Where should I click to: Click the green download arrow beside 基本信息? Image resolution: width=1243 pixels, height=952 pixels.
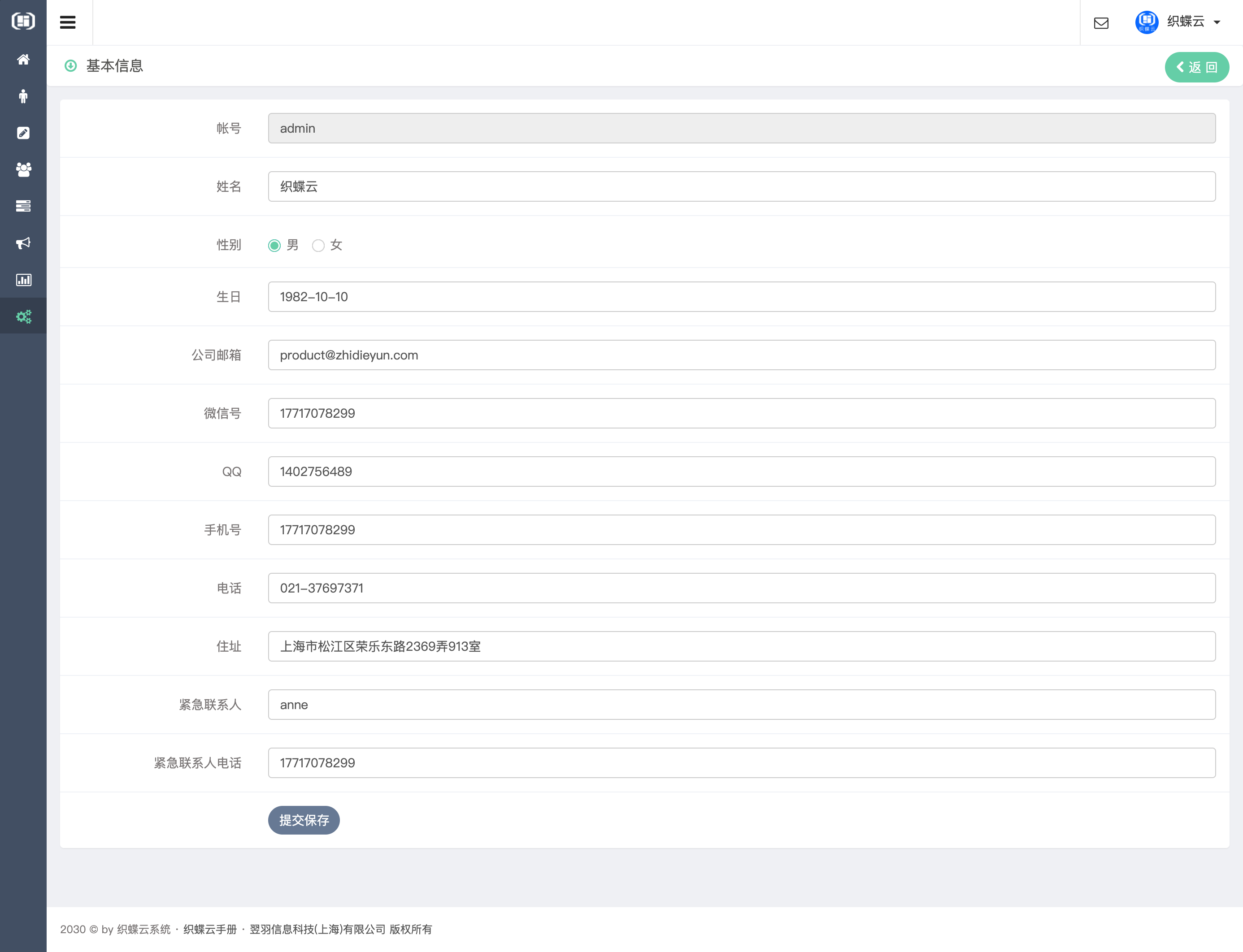coord(70,66)
